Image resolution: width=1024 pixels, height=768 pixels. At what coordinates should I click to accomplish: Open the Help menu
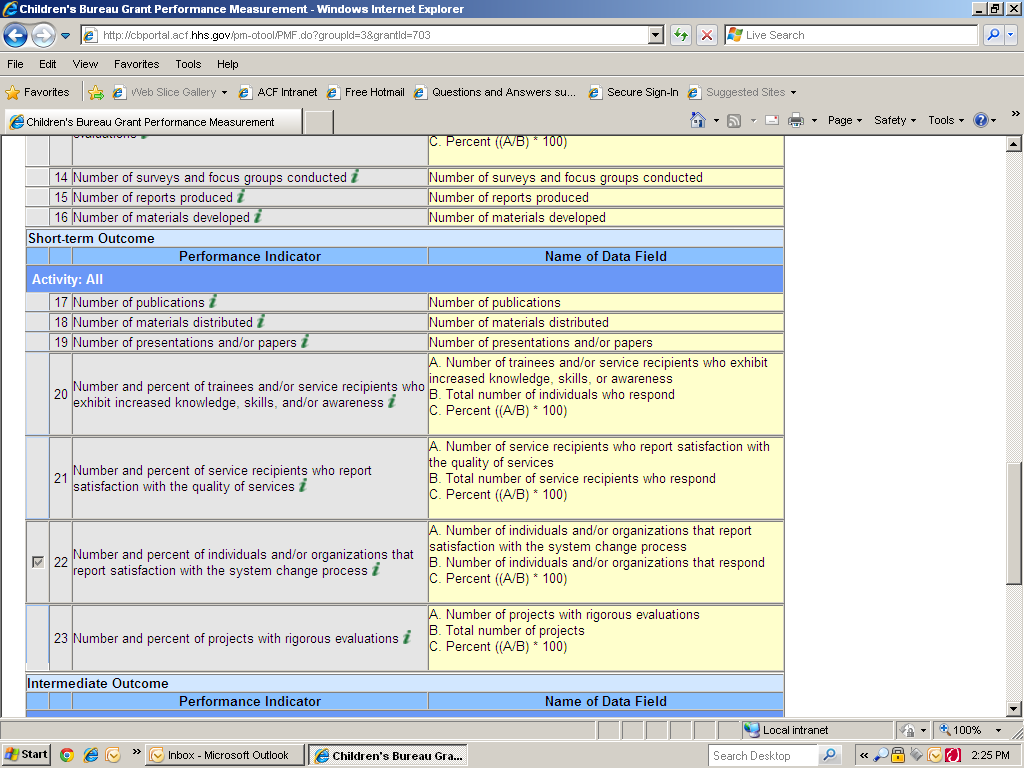coord(227,64)
